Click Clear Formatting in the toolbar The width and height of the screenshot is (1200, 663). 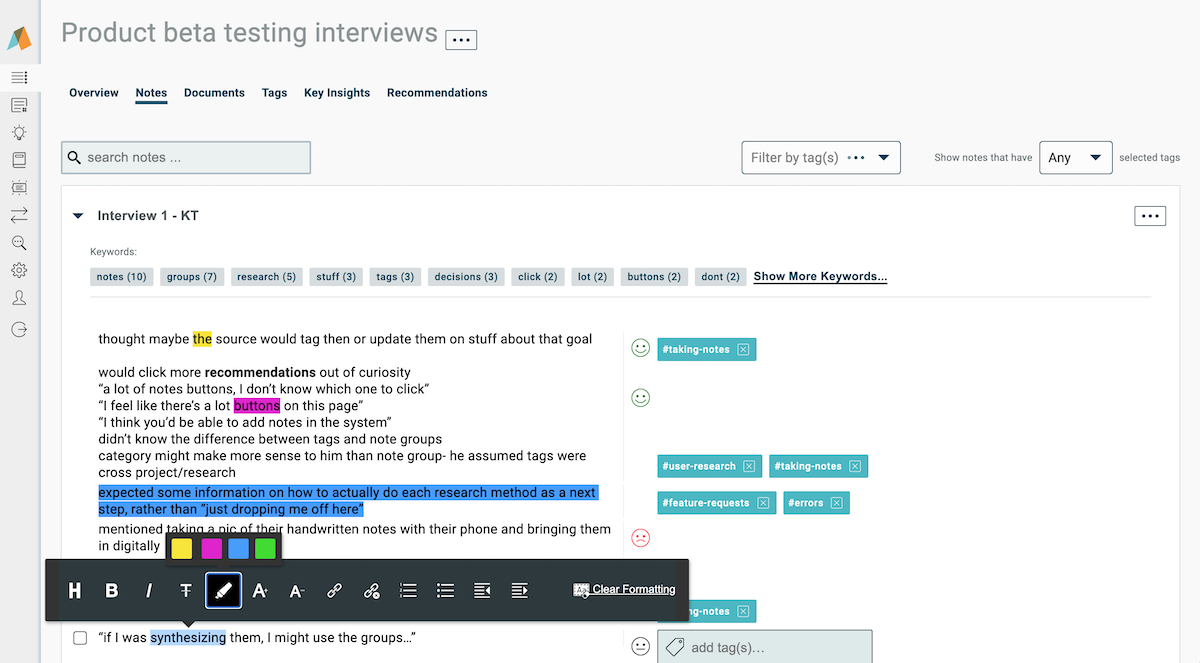point(624,590)
